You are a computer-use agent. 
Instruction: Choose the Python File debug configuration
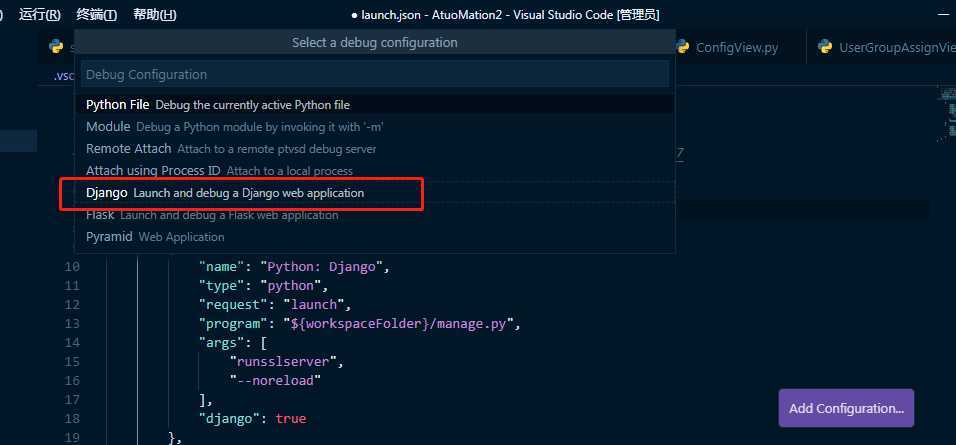tap(374, 105)
